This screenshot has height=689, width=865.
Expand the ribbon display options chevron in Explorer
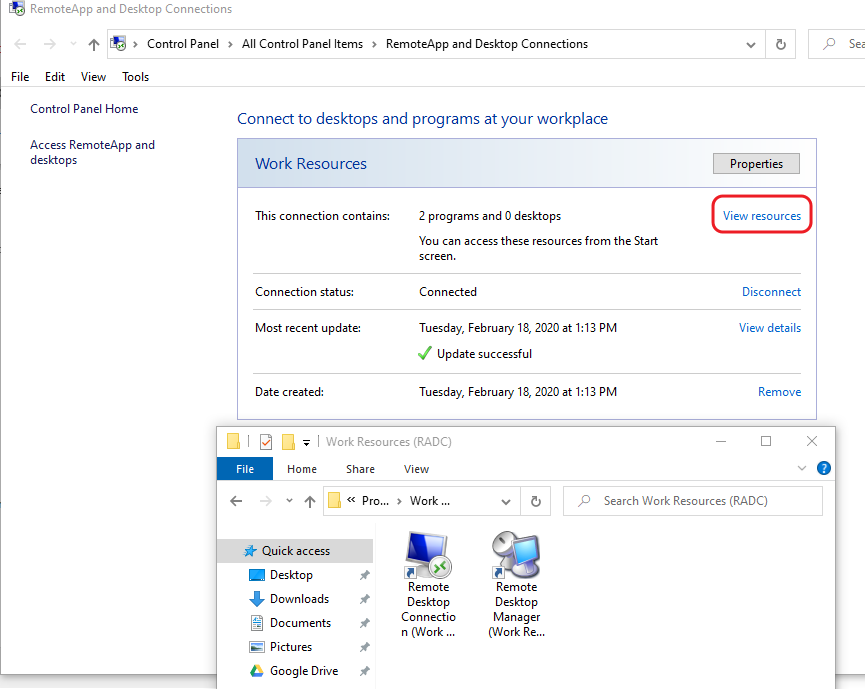pos(801,468)
